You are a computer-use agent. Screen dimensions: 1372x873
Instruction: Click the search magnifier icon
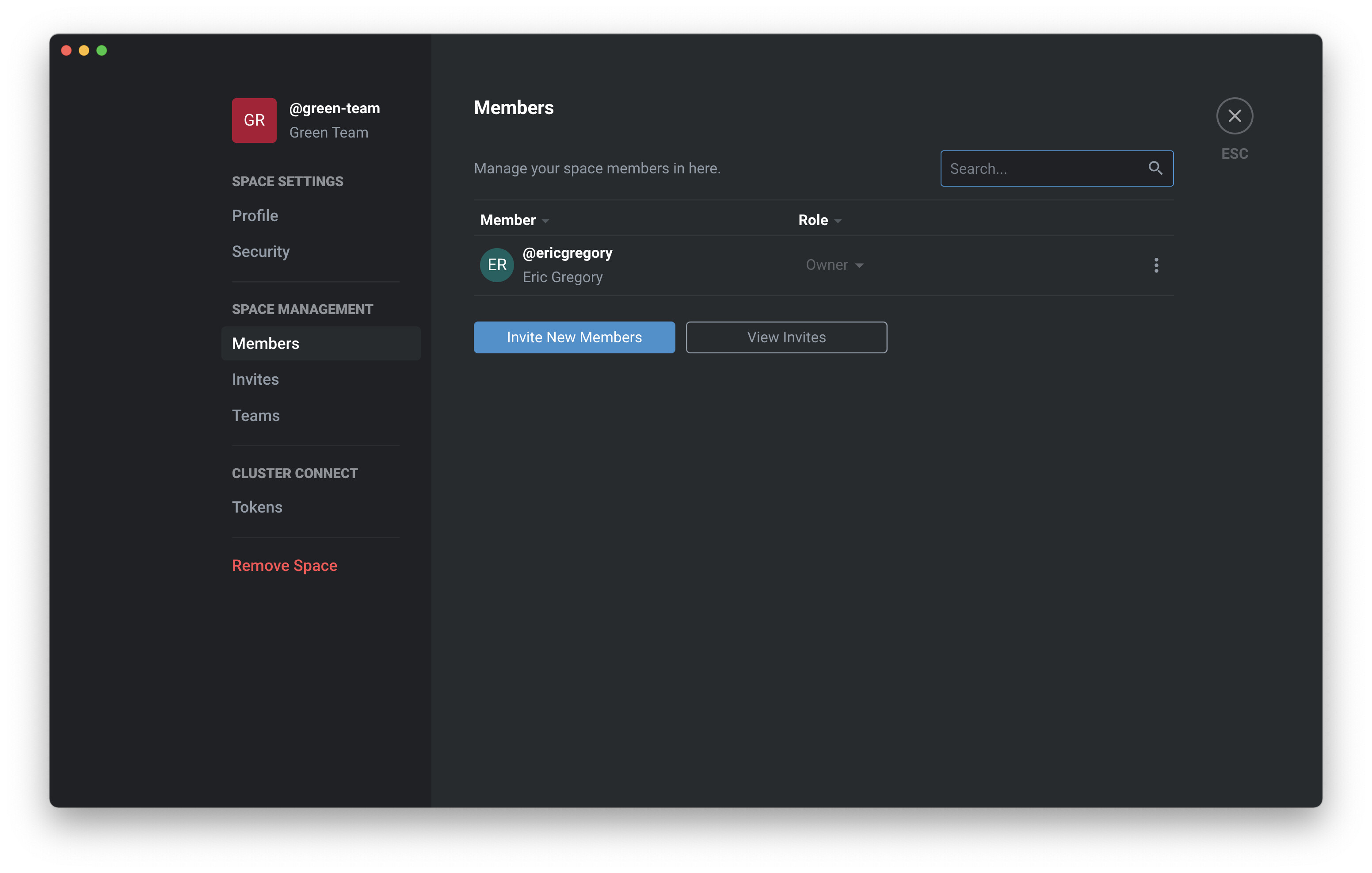[x=1155, y=168]
